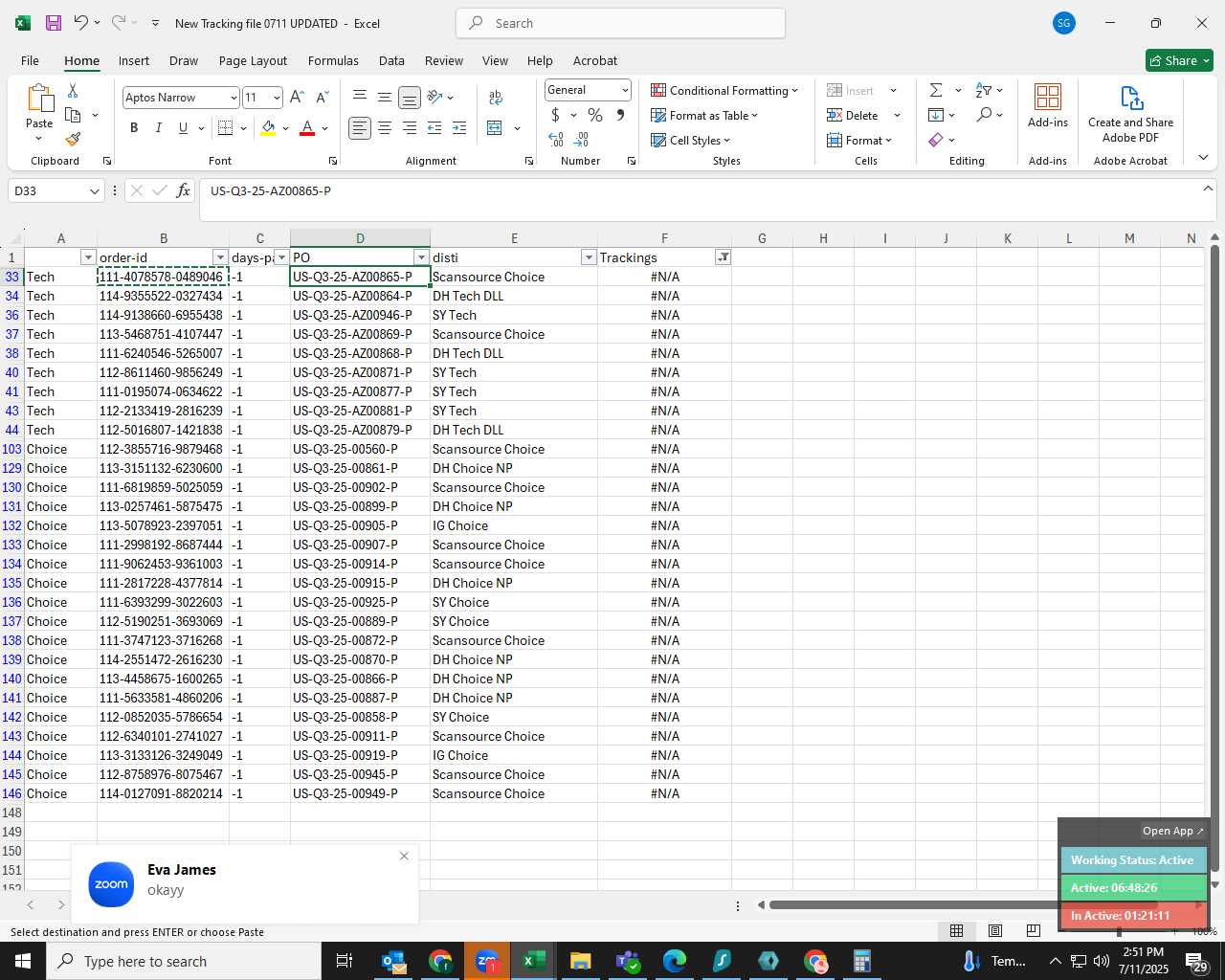Set Bottom Align vertical alignment
The image size is (1225, 980).
pos(410,98)
